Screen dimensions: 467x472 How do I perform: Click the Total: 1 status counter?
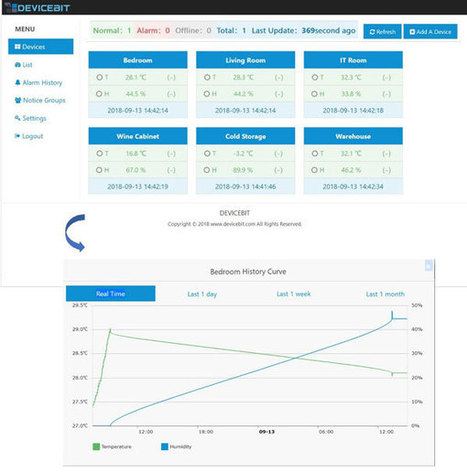231,31
